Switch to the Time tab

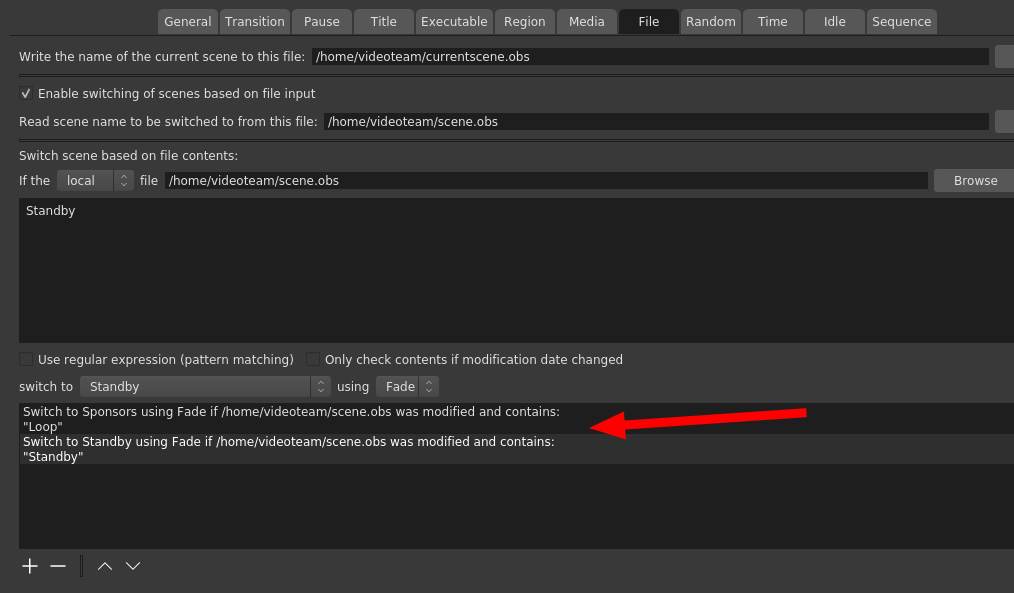click(773, 22)
